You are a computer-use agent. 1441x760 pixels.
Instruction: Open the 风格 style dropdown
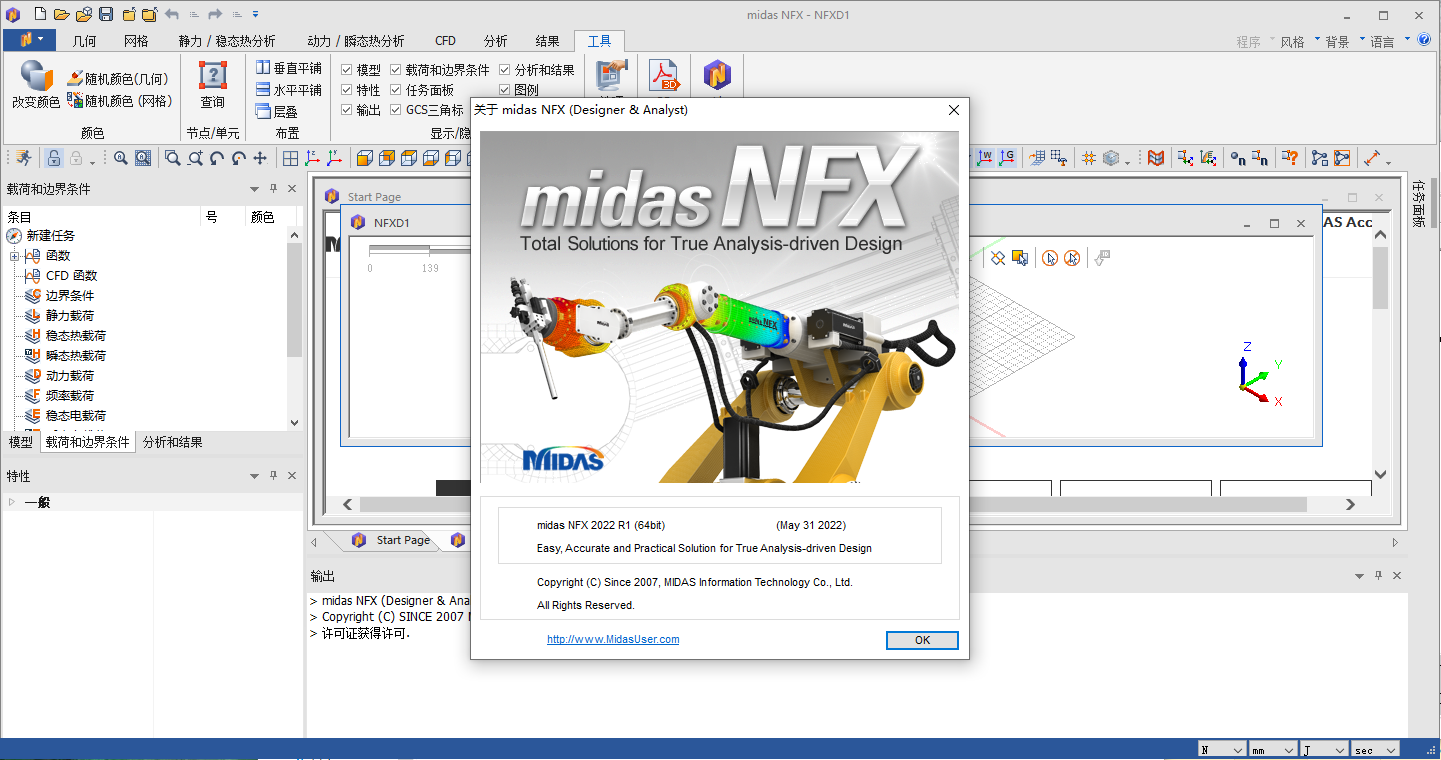(1297, 42)
